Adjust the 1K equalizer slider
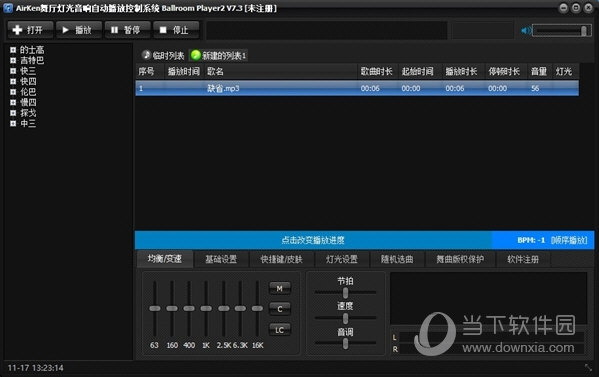The height and width of the screenshot is (377, 599). tap(206, 308)
